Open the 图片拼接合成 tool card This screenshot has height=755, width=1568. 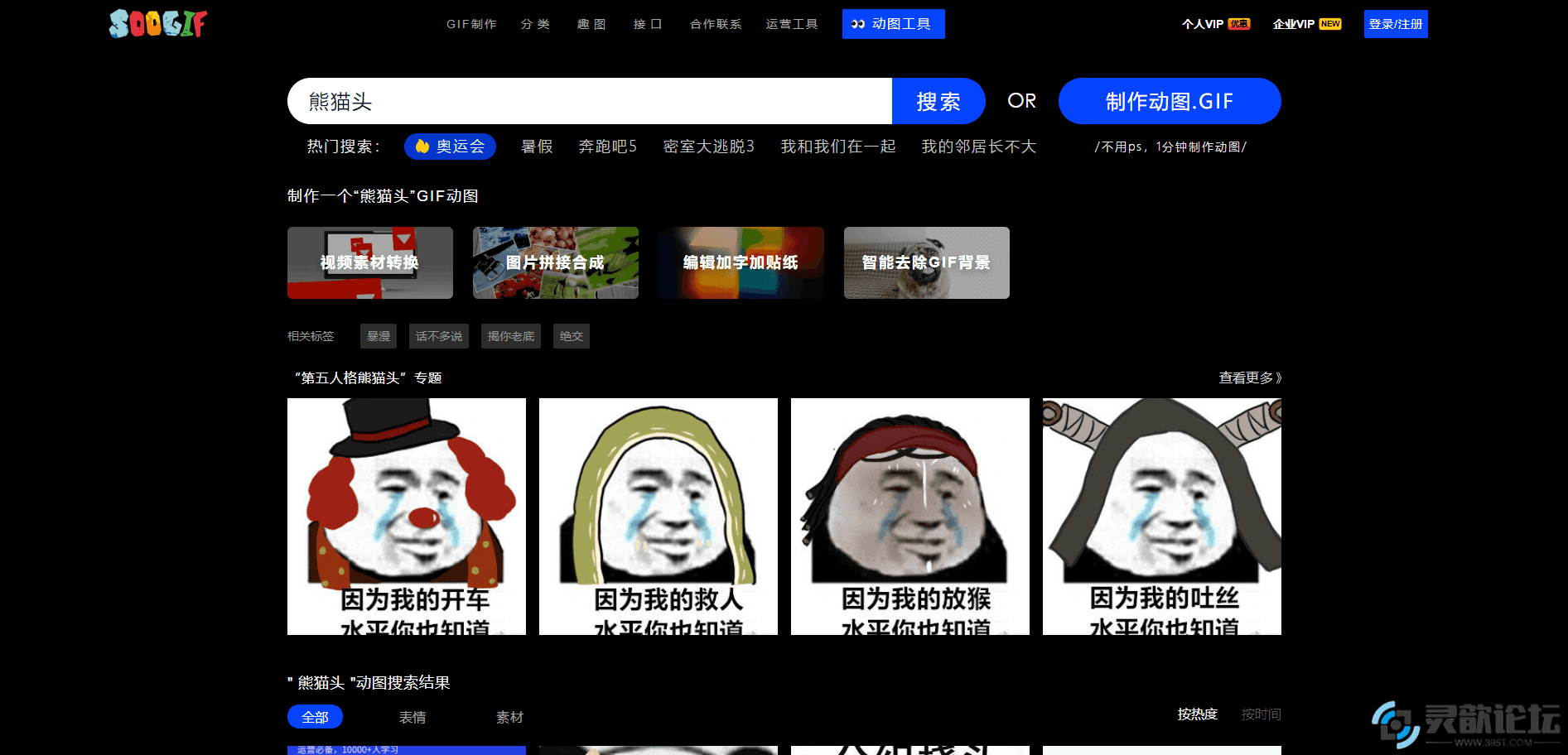click(556, 262)
